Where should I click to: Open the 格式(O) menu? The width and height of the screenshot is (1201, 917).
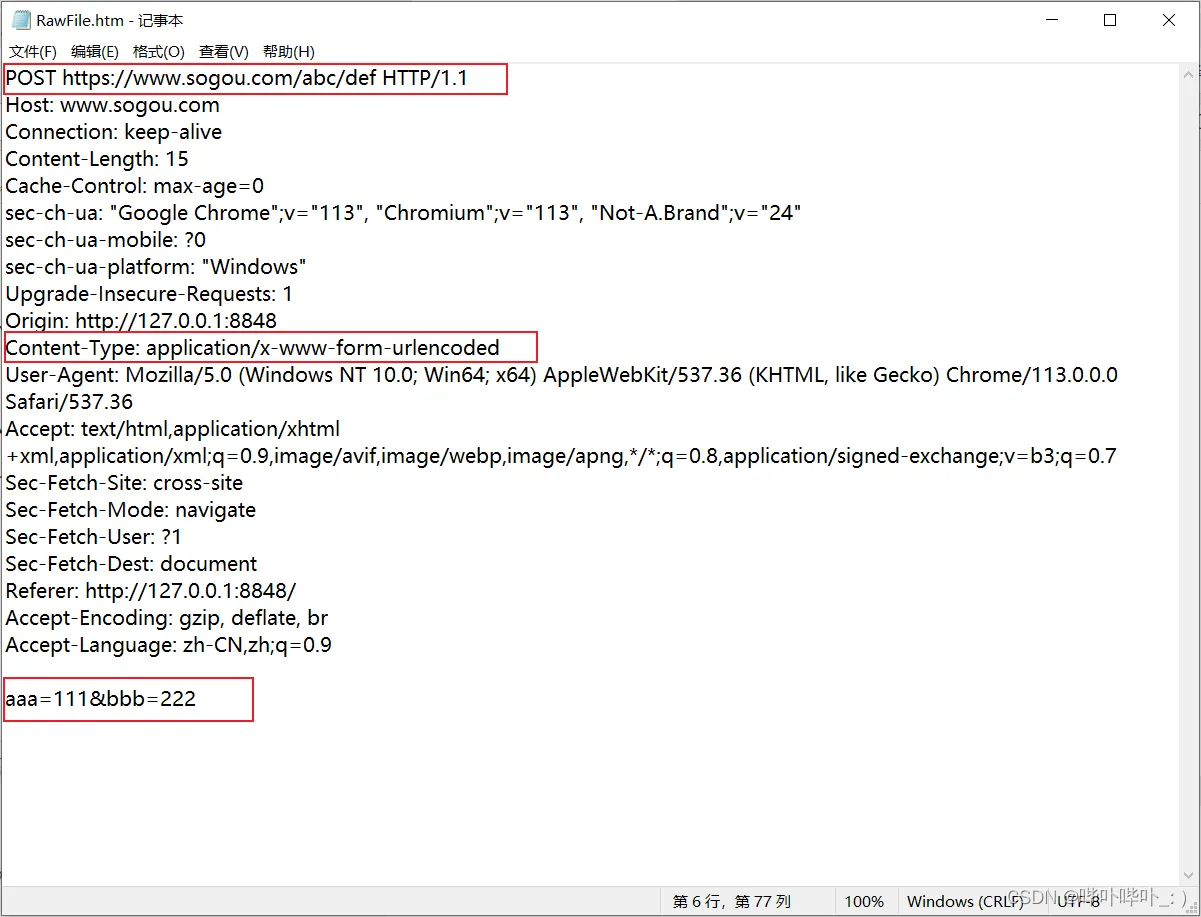click(158, 52)
